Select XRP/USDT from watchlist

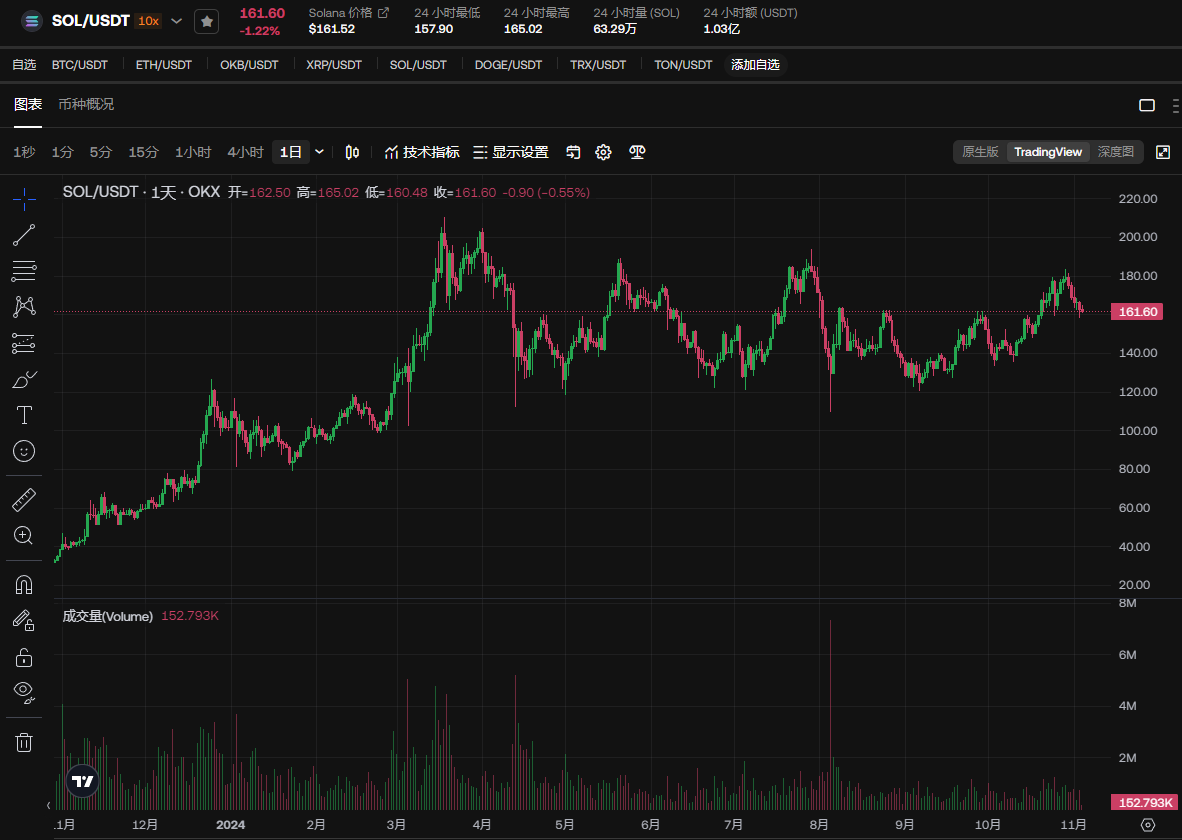click(334, 65)
